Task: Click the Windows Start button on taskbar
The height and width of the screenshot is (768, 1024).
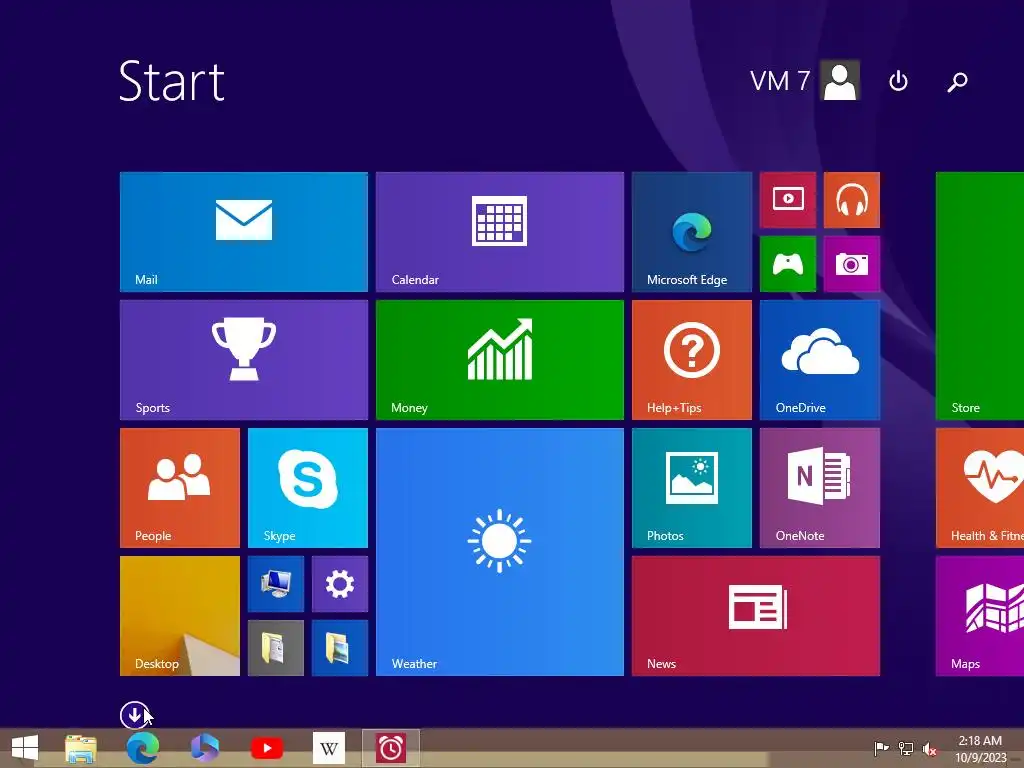Action: (x=25, y=748)
